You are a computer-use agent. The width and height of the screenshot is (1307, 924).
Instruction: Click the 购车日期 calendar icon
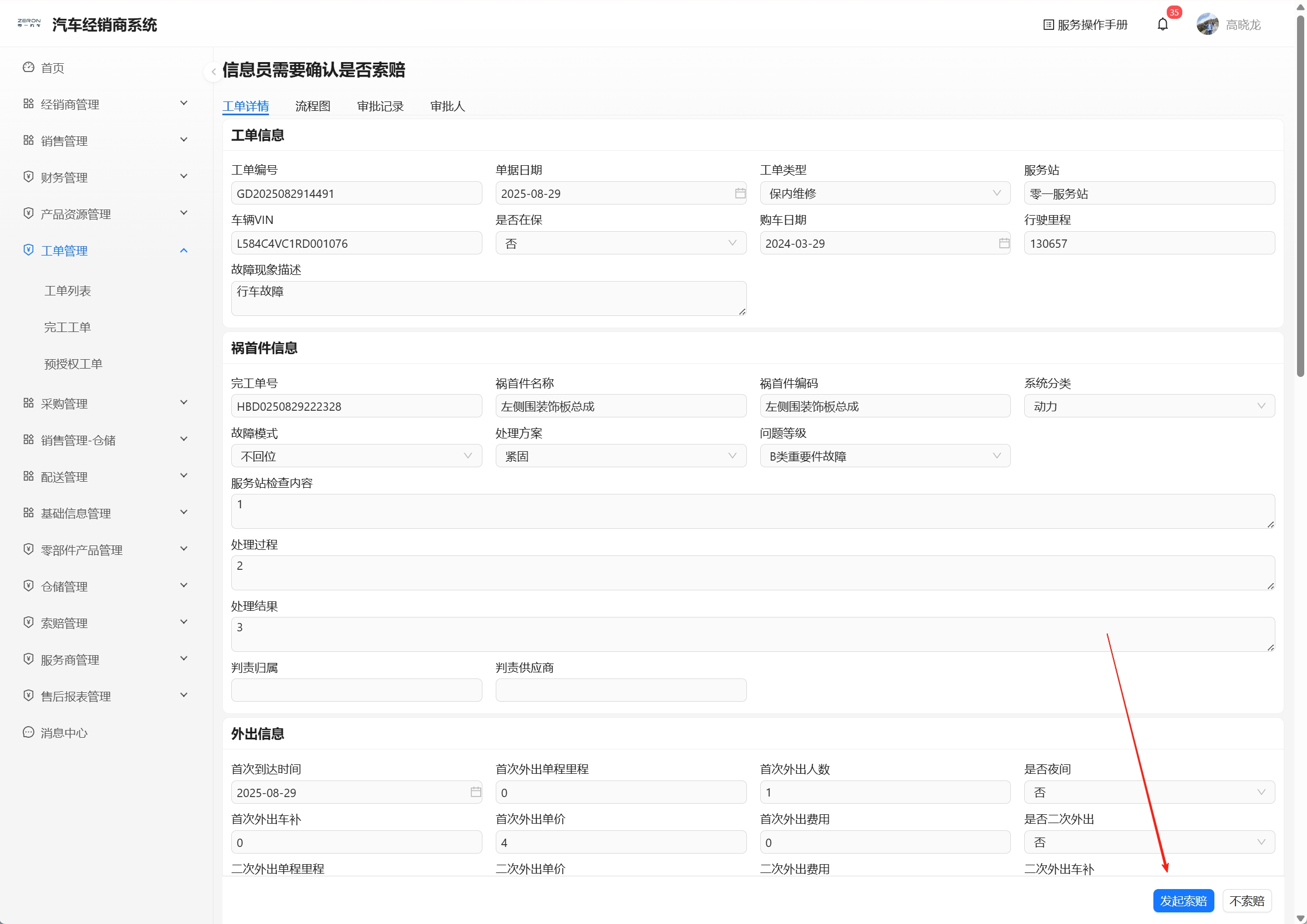[x=1004, y=243]
